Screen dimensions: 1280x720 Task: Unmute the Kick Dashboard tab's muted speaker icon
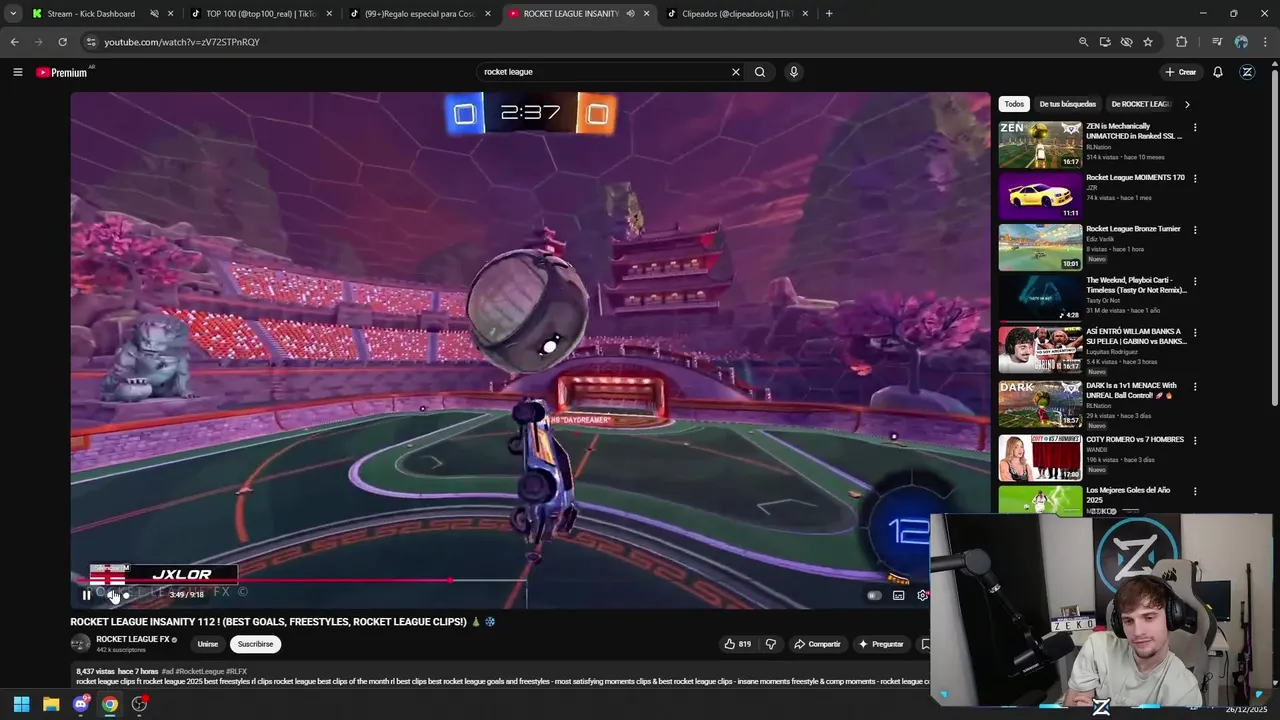pyautogui.click(x=154, y=14)
